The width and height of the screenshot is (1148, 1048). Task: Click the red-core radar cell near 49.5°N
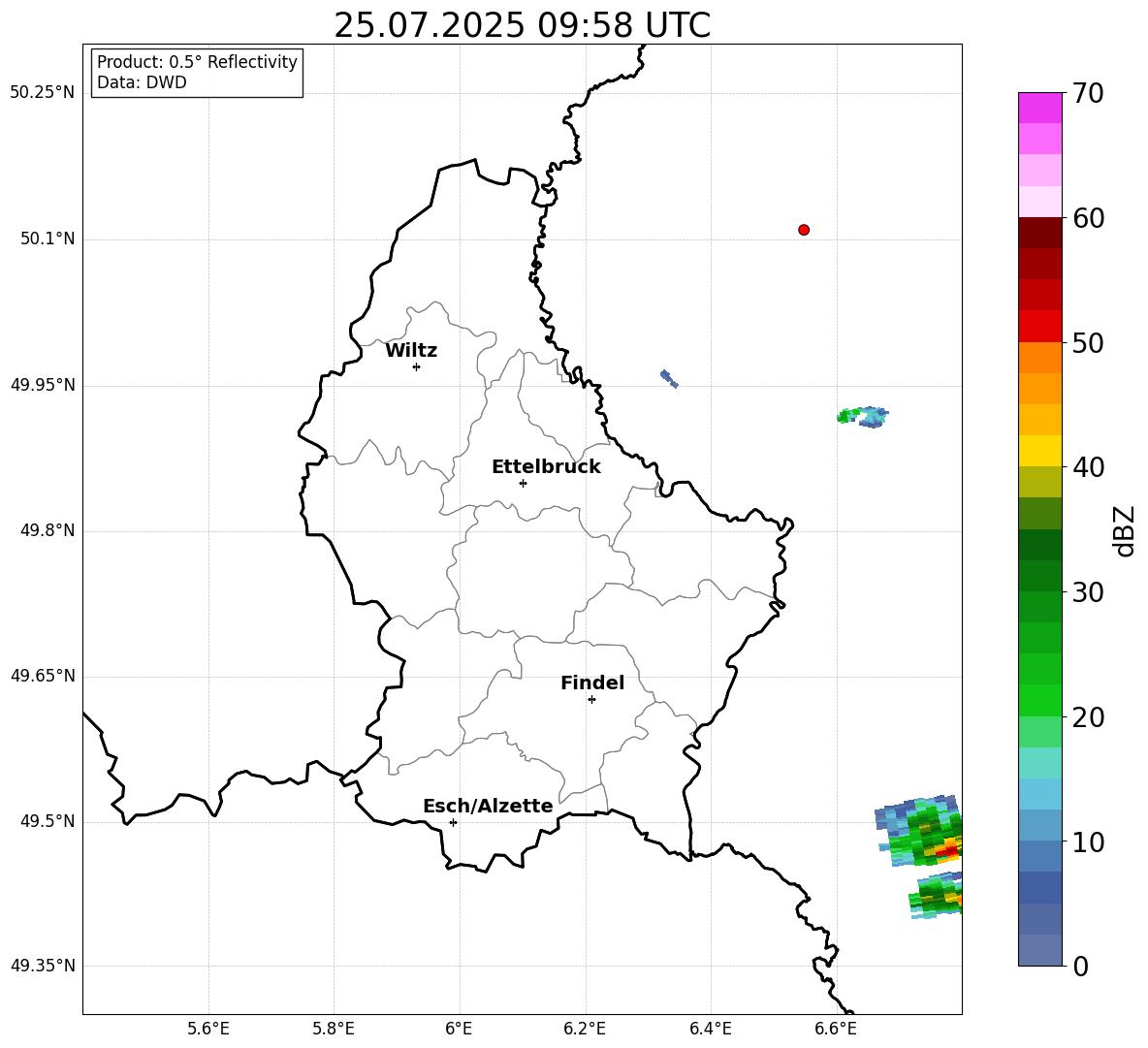coord(919,831)
